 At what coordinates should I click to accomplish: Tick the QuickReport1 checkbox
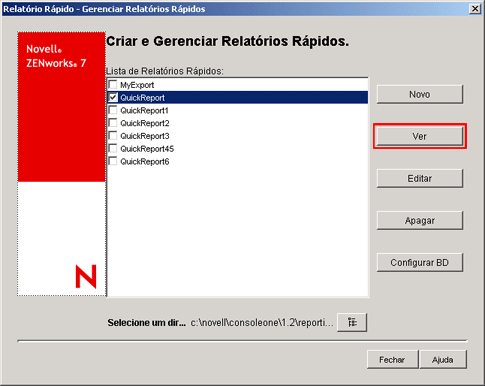pyautogui.click(x=113, y=110)
